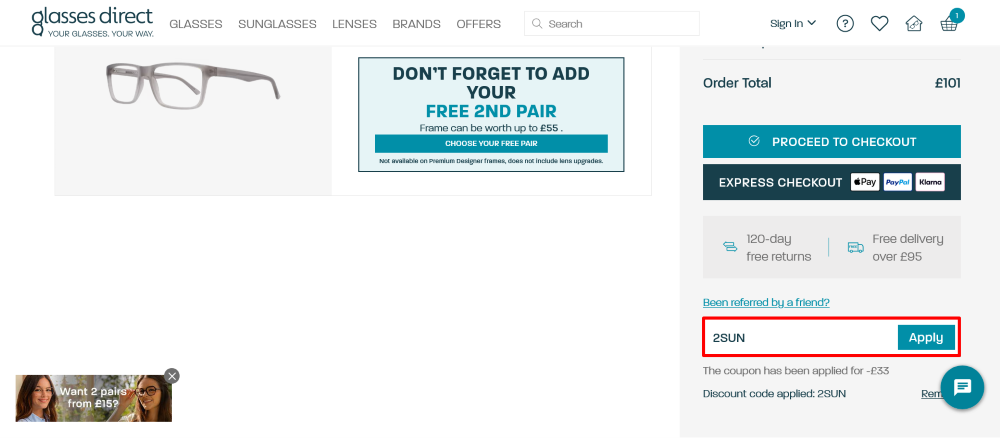
Task: Open the OFFERS menu
Action: pyautogui.click(x=479, y=24)
